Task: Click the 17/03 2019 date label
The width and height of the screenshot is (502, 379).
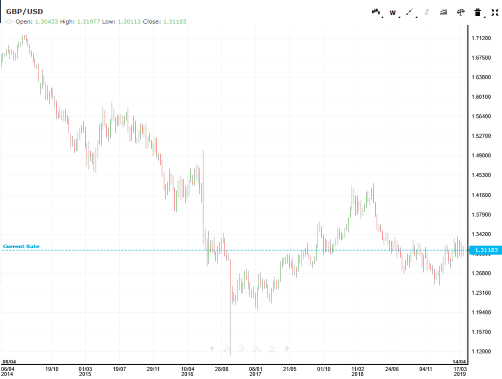Action: click(460, 371)
